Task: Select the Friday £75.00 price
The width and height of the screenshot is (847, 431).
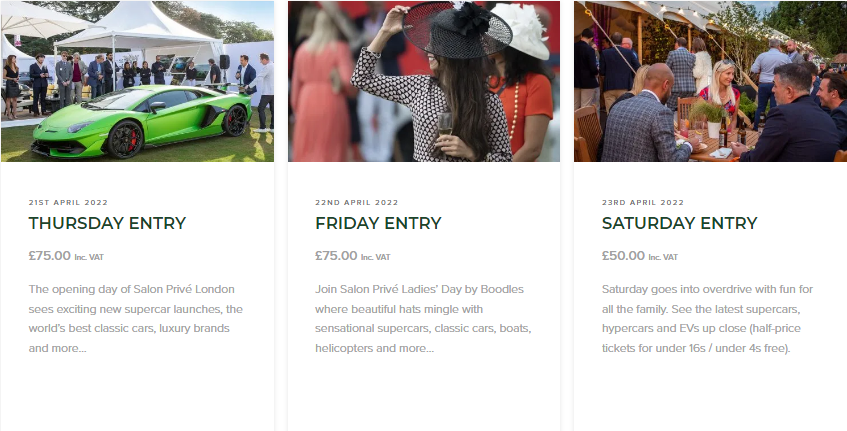Action: 336,255
